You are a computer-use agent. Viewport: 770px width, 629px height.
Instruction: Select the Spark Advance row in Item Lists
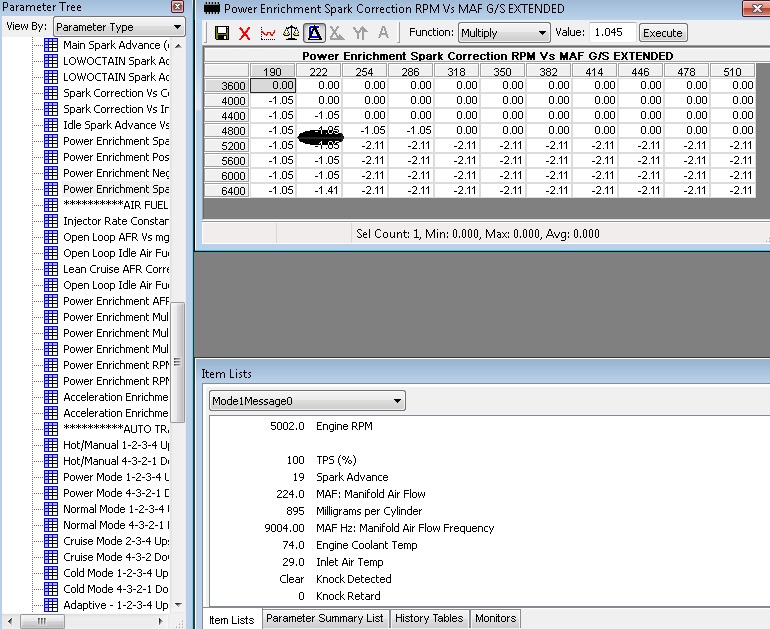[x=340, y=477]
